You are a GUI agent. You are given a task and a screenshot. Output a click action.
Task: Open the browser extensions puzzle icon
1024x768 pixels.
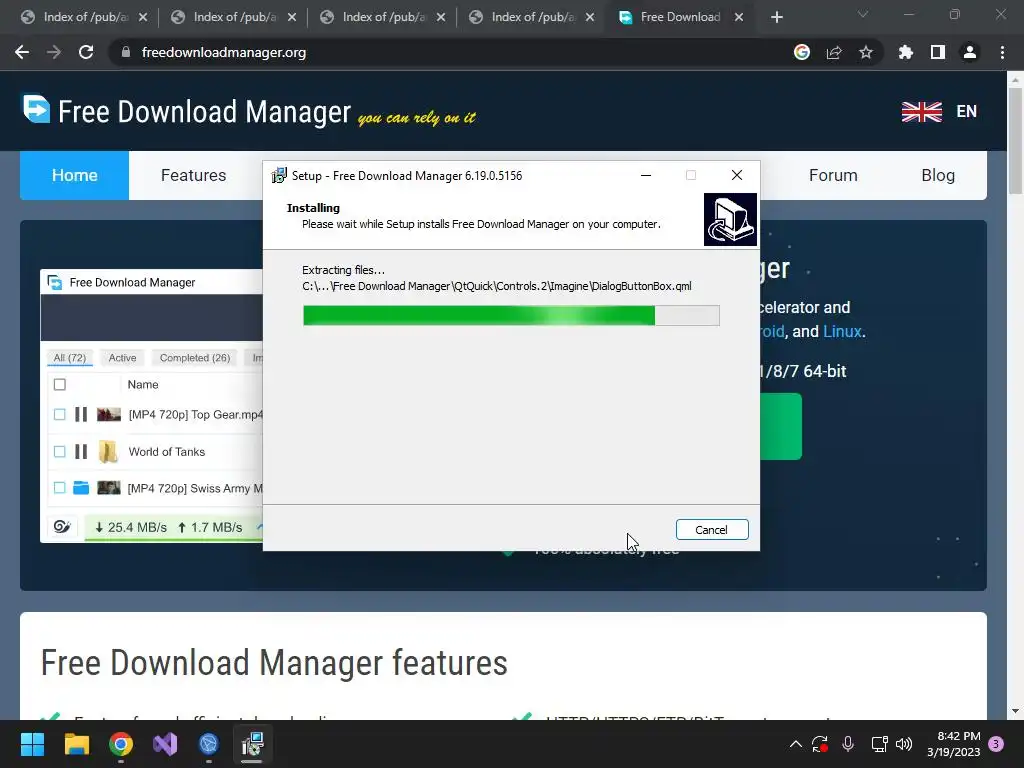[906, 52]
